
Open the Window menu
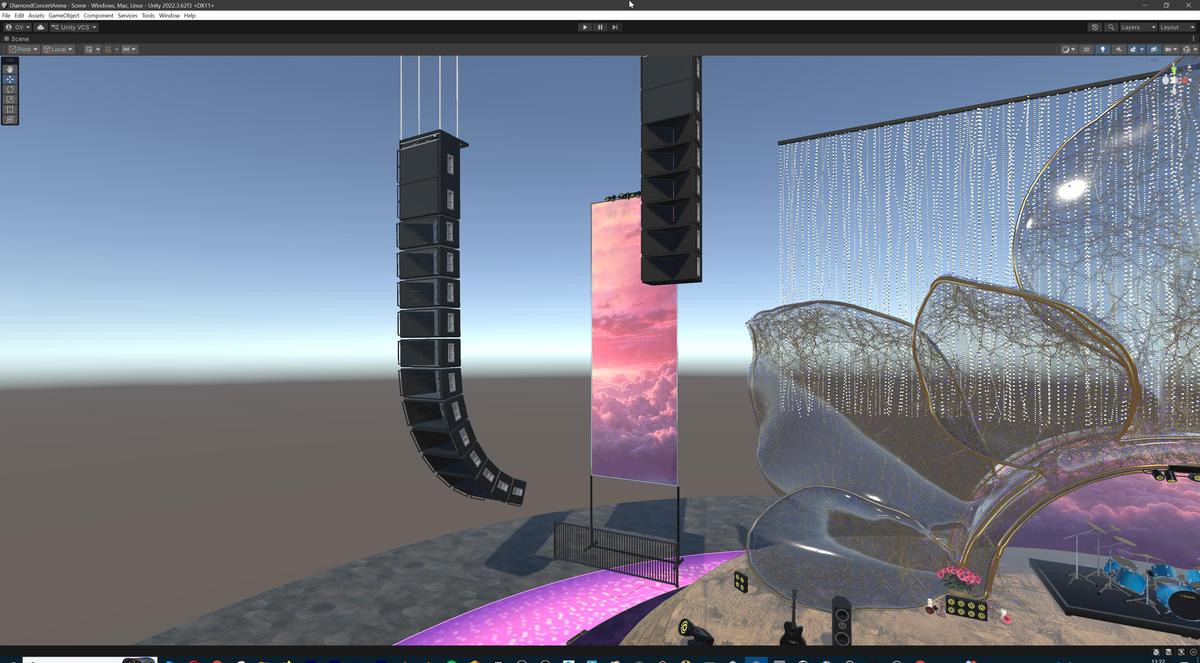(x=169, y=16)
